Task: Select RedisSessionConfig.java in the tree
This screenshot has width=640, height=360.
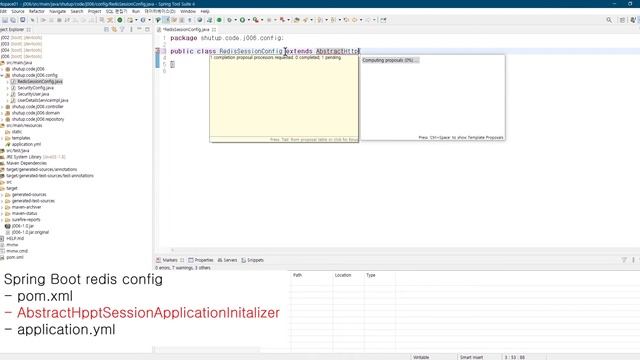Action: (40, 82)
